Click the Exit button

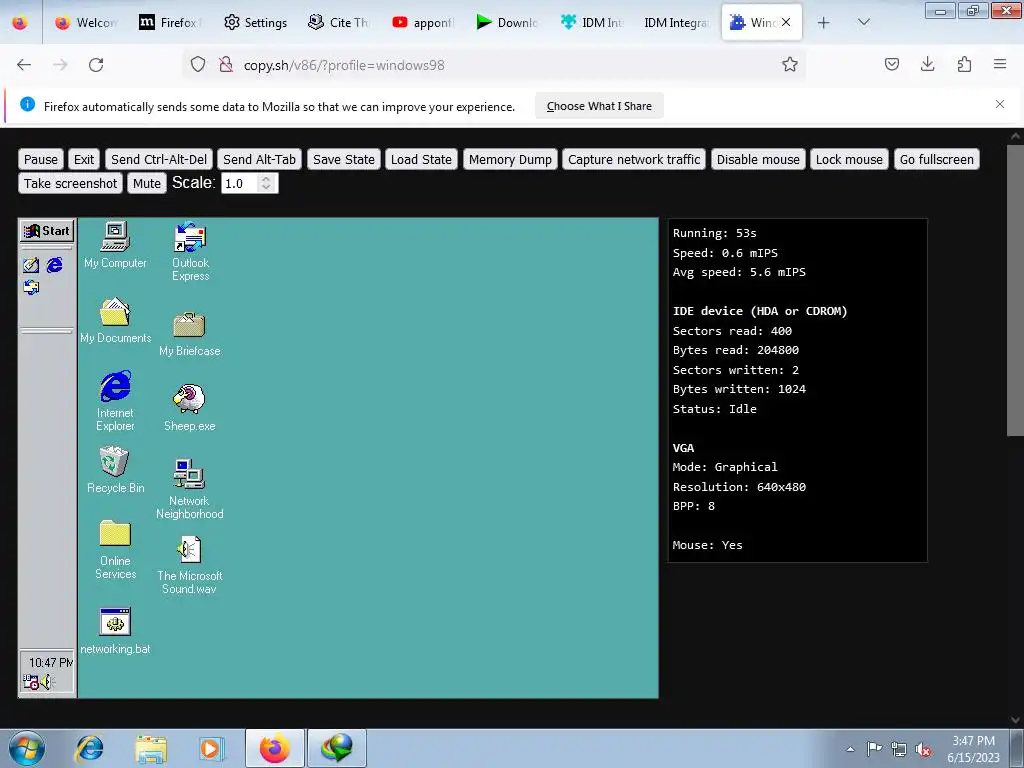pos(84,159)
